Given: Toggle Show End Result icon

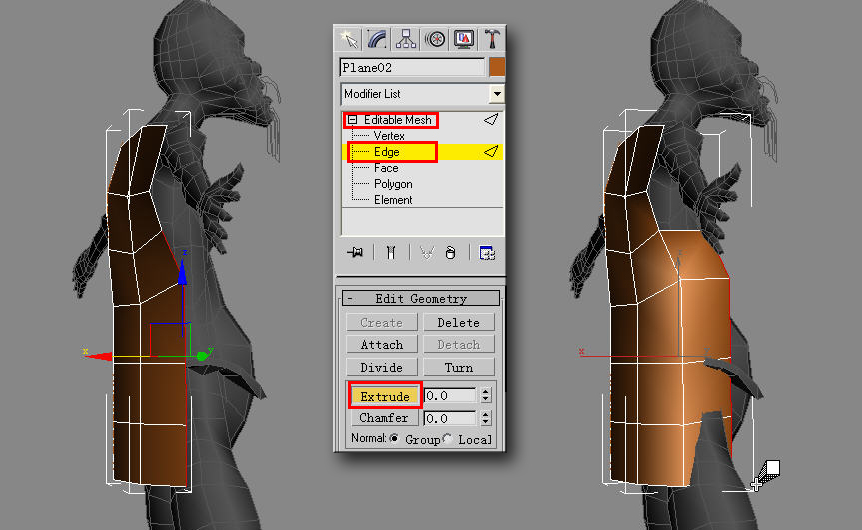Looking at the screenshot, I should point(390,253).
